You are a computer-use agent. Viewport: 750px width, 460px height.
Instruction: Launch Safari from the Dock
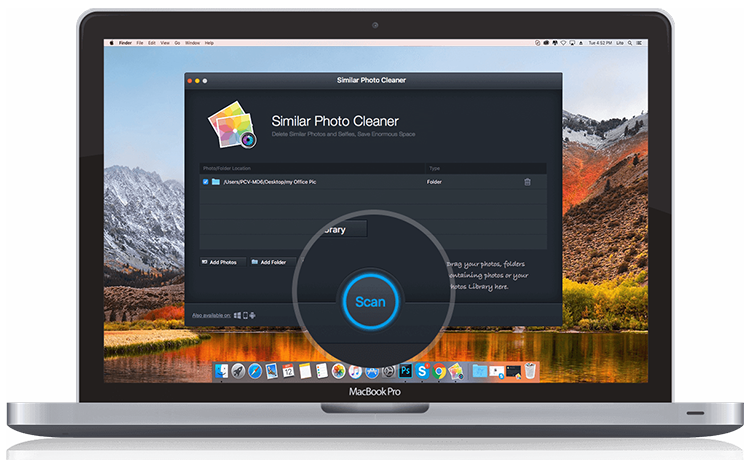click(x=255, y=371)
